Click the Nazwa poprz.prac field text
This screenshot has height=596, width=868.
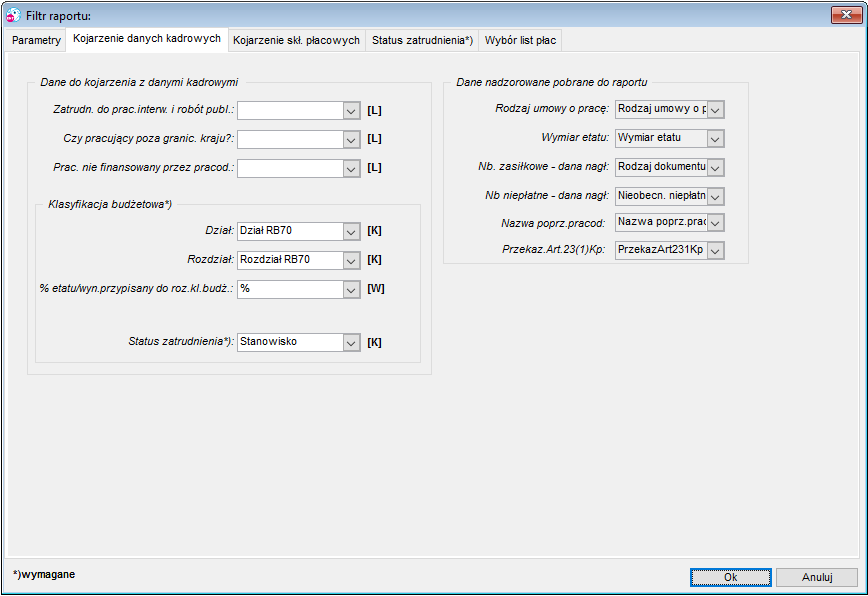(662, 221)
